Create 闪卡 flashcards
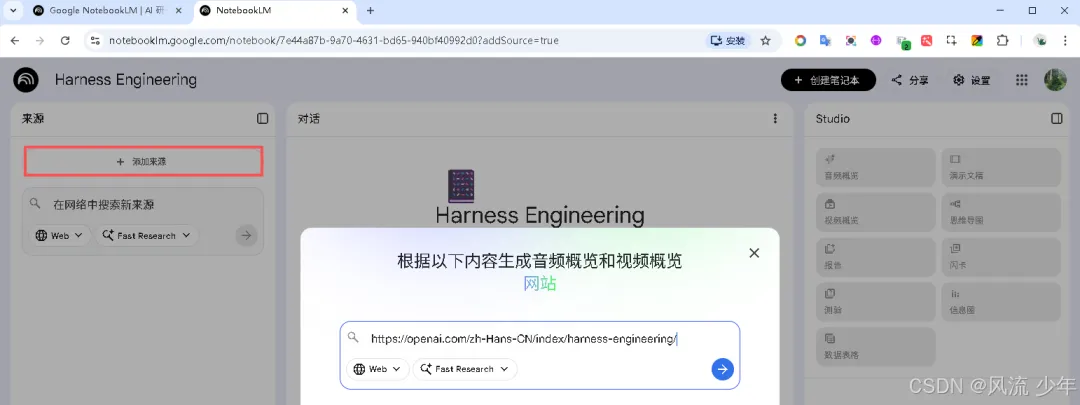 (1001, 257)
